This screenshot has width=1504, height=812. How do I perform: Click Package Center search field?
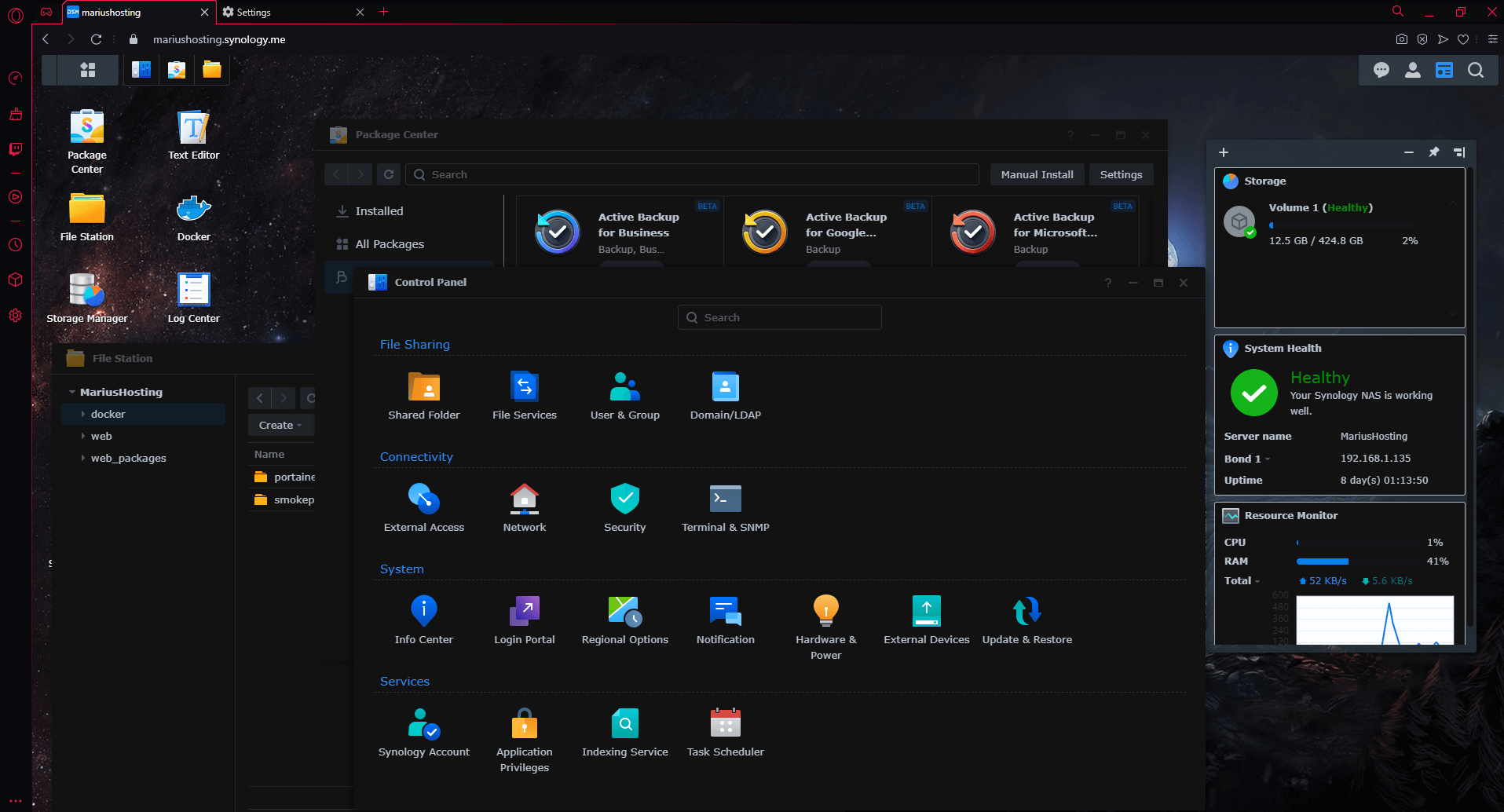pyautogui.click(x=692, y=174)
